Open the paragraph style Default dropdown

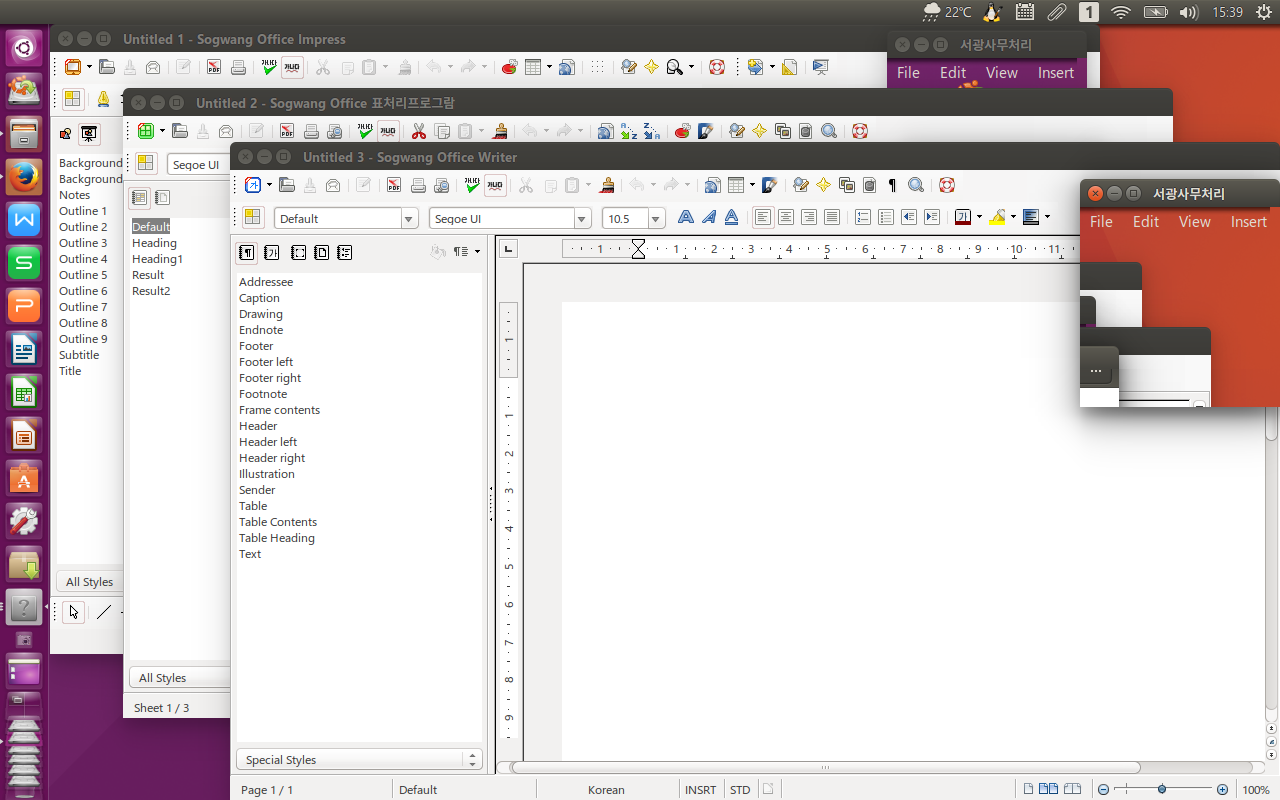click(x=409, y=219)
